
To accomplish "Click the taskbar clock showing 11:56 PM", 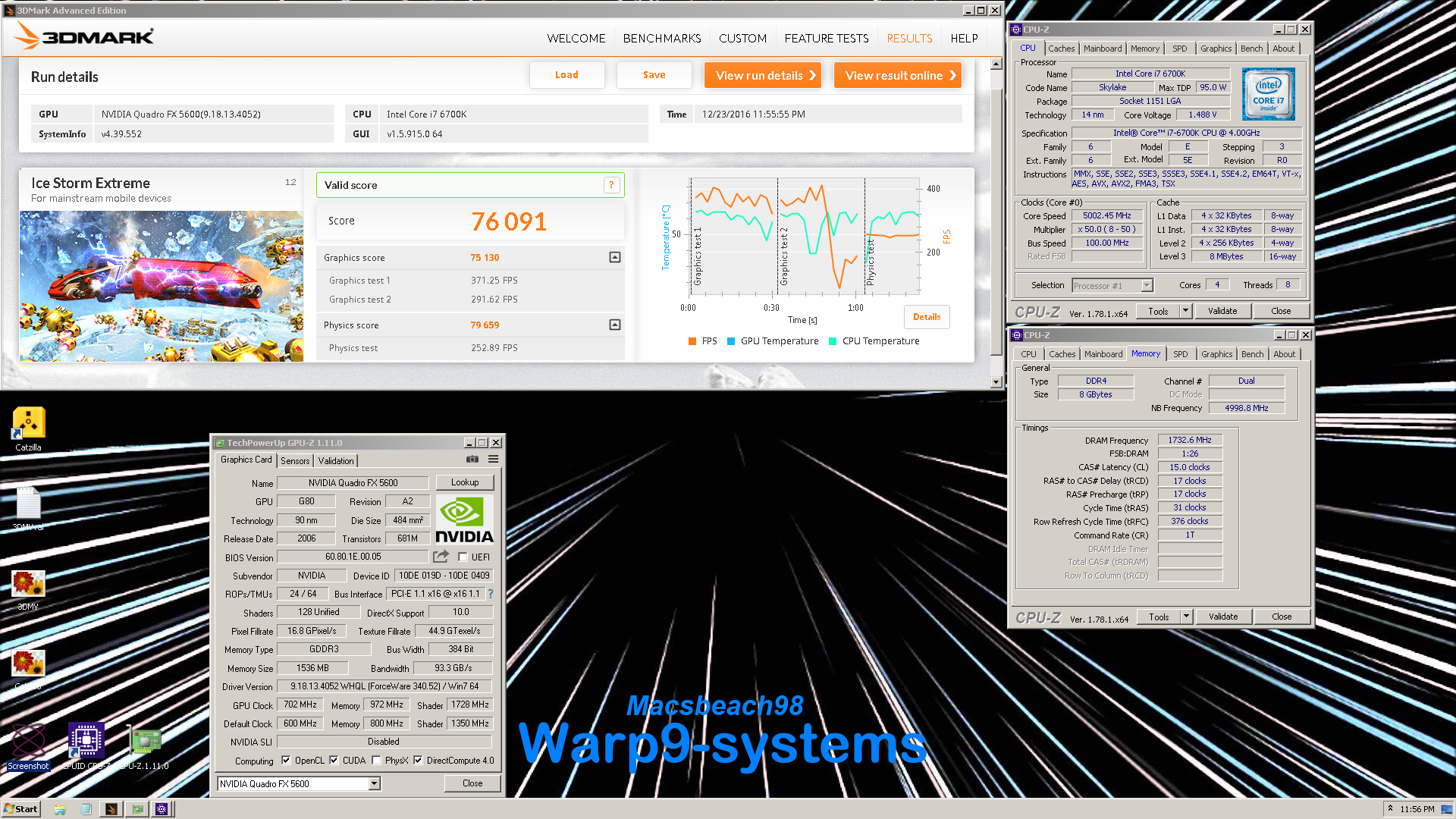I will [1417, 809].
